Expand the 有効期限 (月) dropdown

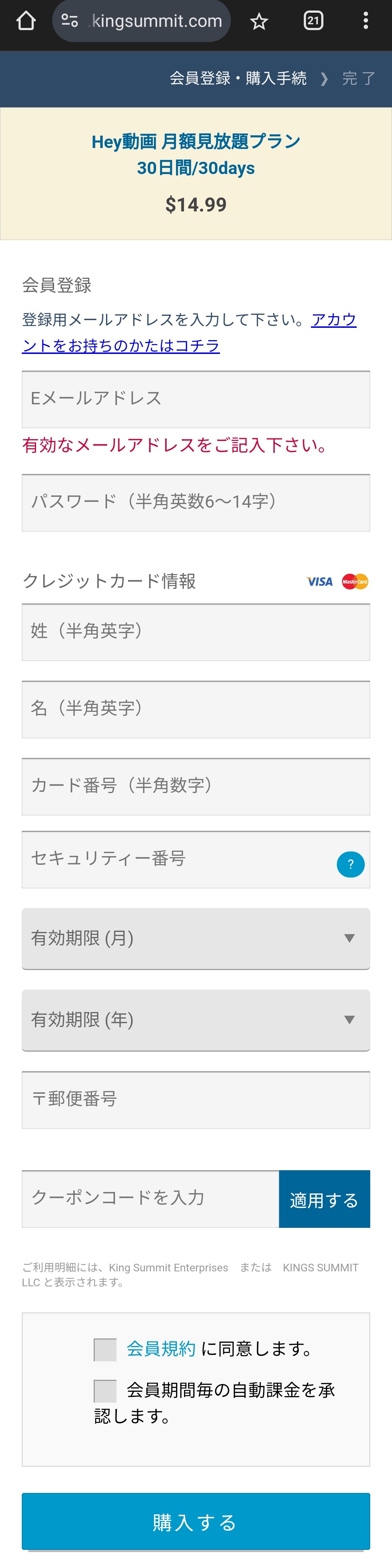pyautogui.click(x=196, y=938)
